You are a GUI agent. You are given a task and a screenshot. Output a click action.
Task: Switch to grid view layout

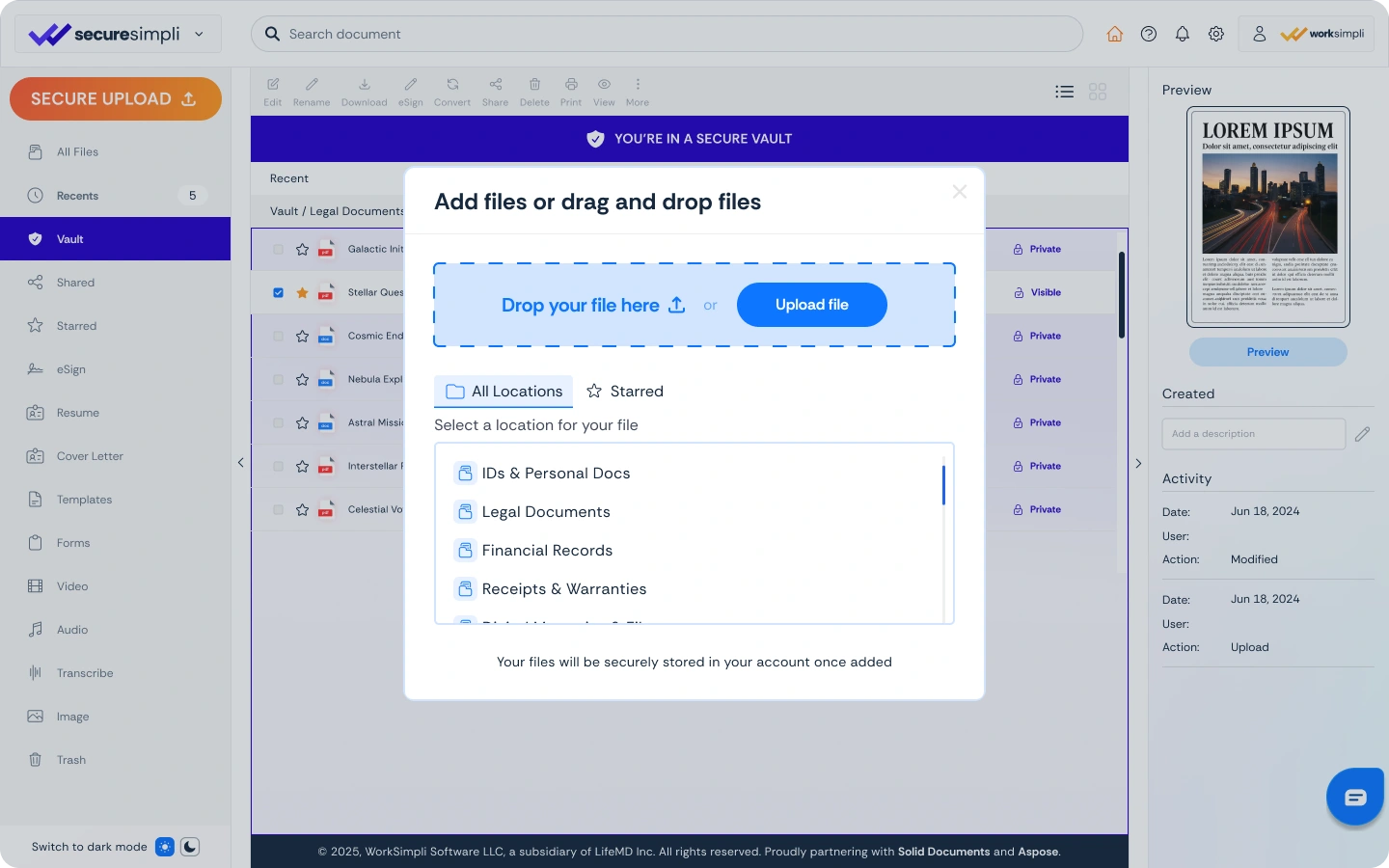pyautogui.click(x=1098, y=92)
